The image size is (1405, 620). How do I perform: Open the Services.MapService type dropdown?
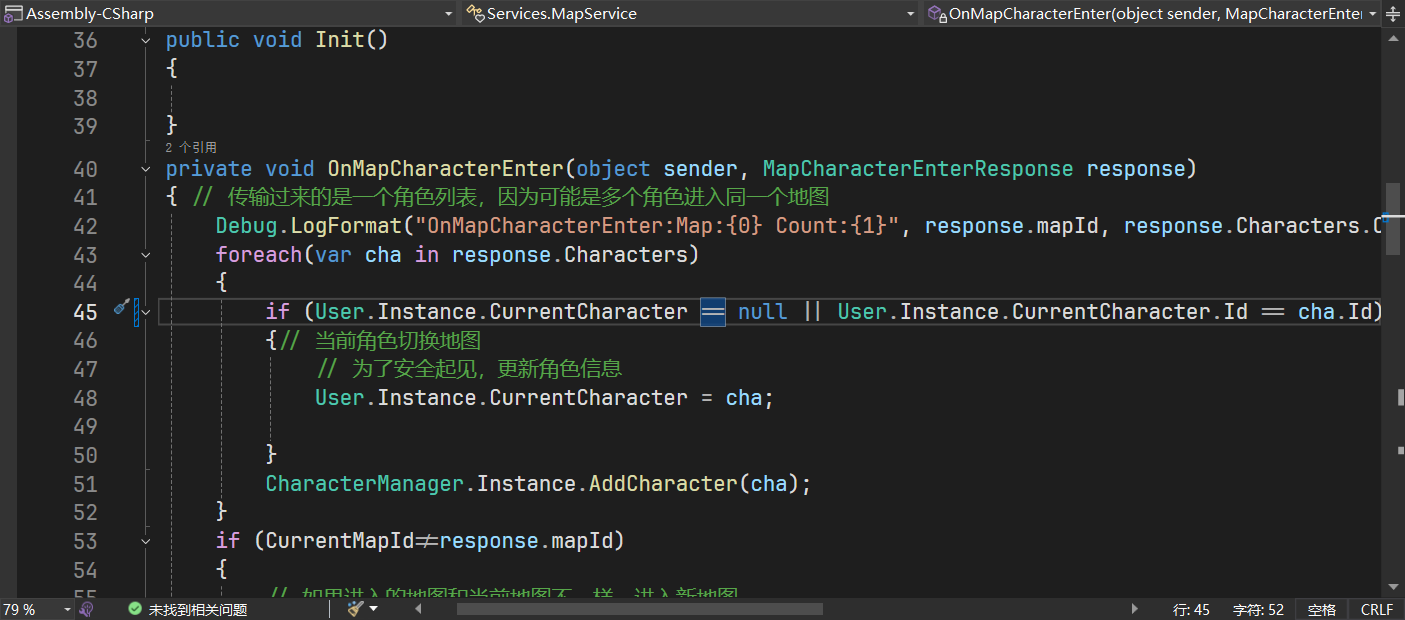tap(910, 14)
